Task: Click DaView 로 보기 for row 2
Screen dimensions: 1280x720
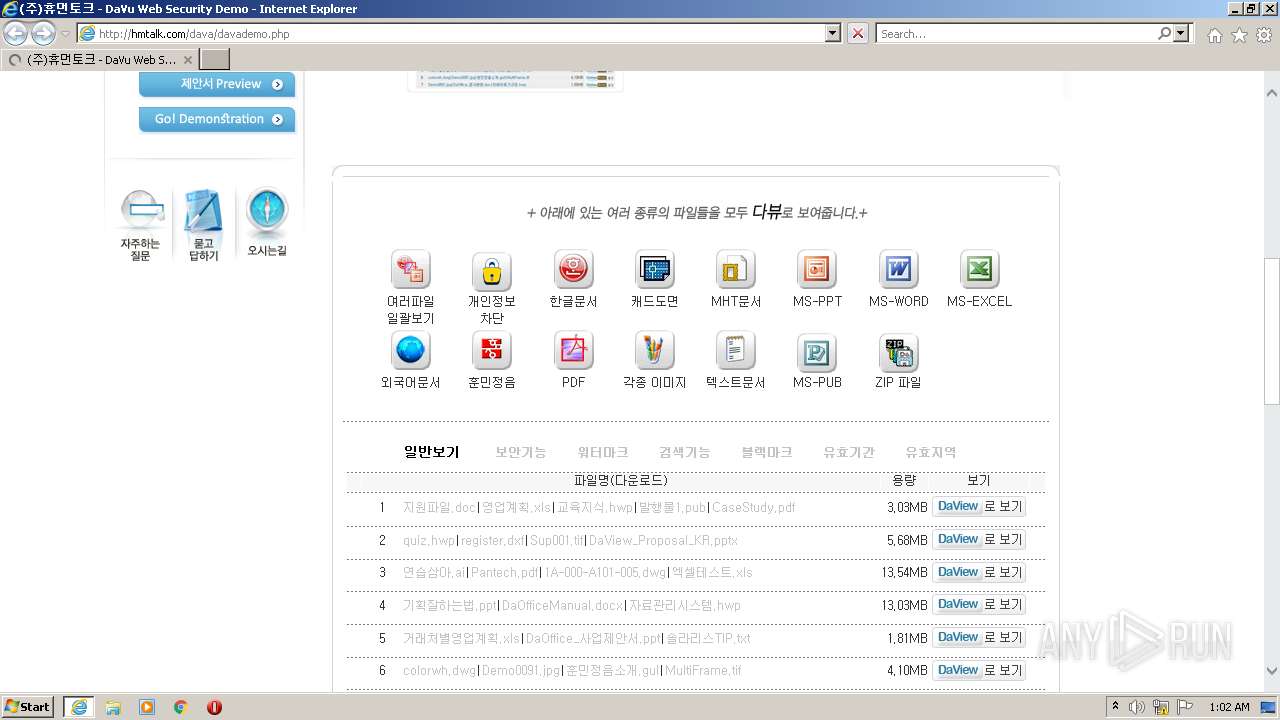Action: [x=979, y=540]
